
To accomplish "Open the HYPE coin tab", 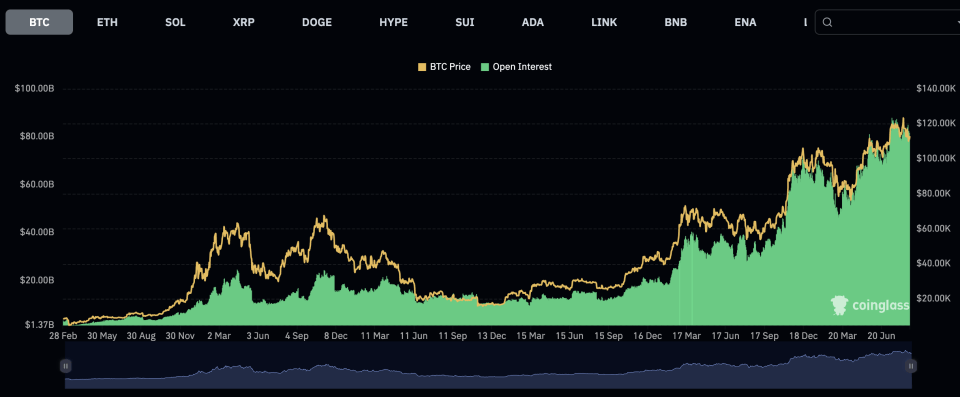I will 393,23.
